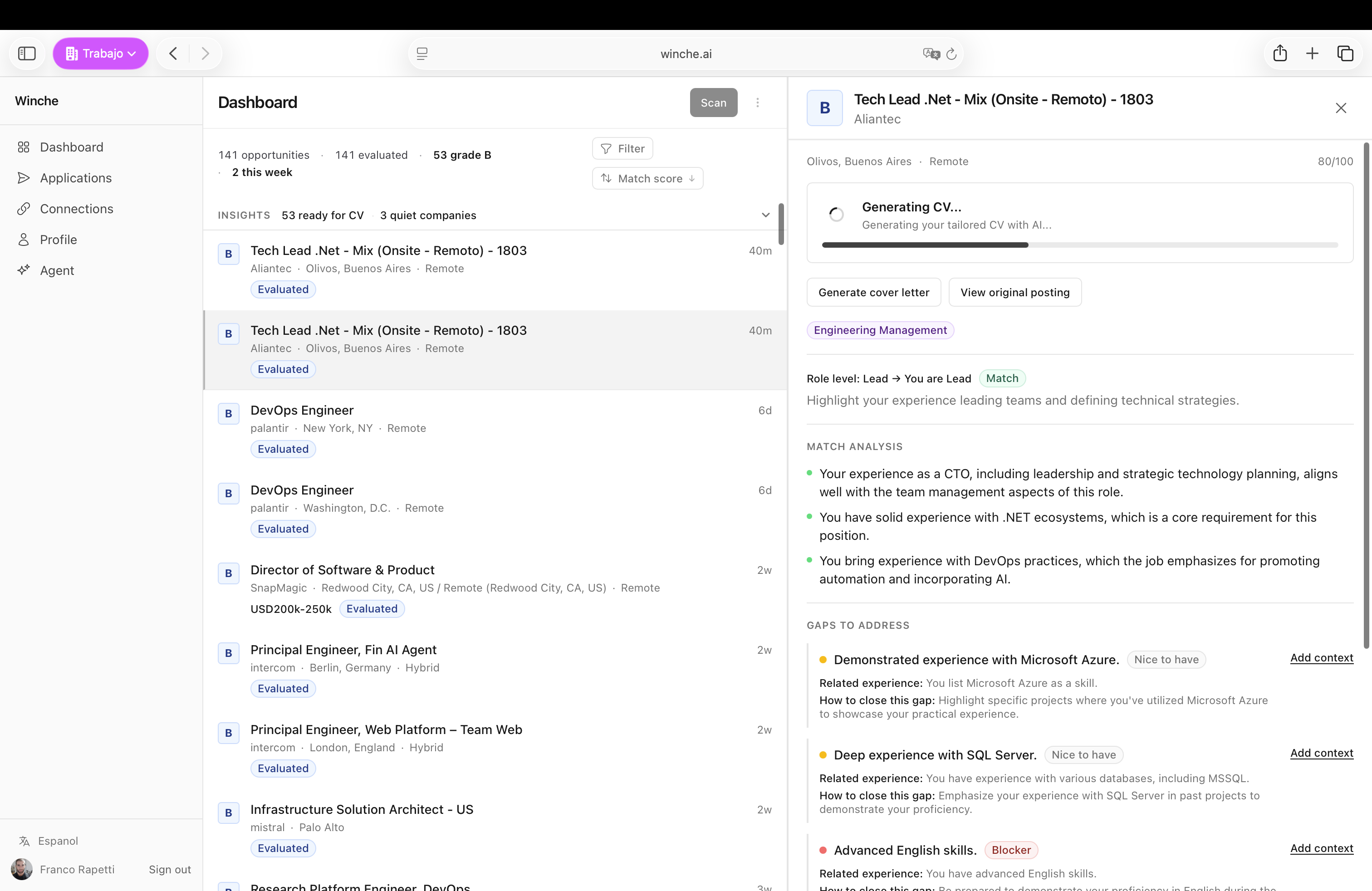Open a new tab with plus icon
Screen dimensions: 1372x891
tap(1312, 54)
